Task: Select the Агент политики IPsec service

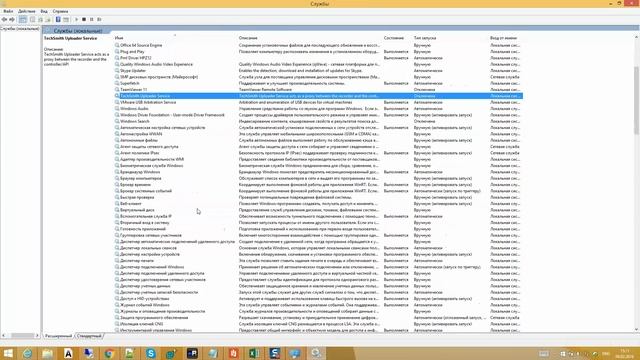Action: coord(140,153)
